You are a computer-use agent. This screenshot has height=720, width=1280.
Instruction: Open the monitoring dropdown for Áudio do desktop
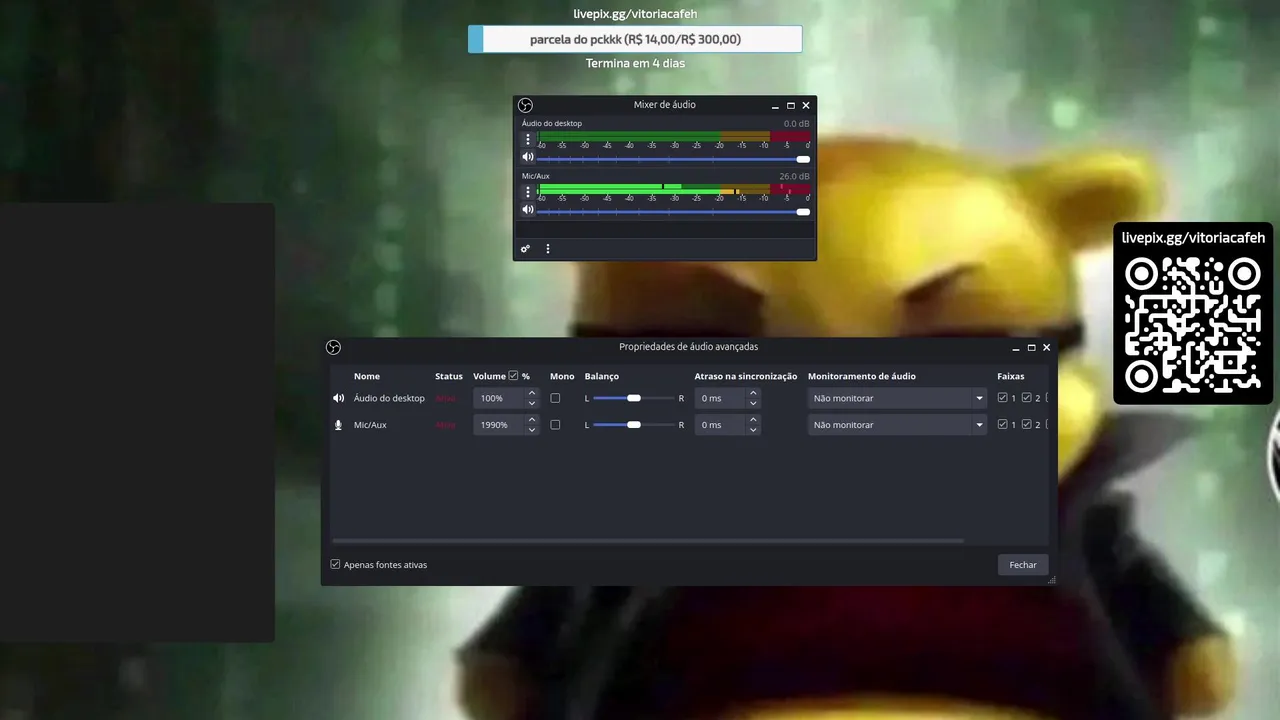pos(897,398)
